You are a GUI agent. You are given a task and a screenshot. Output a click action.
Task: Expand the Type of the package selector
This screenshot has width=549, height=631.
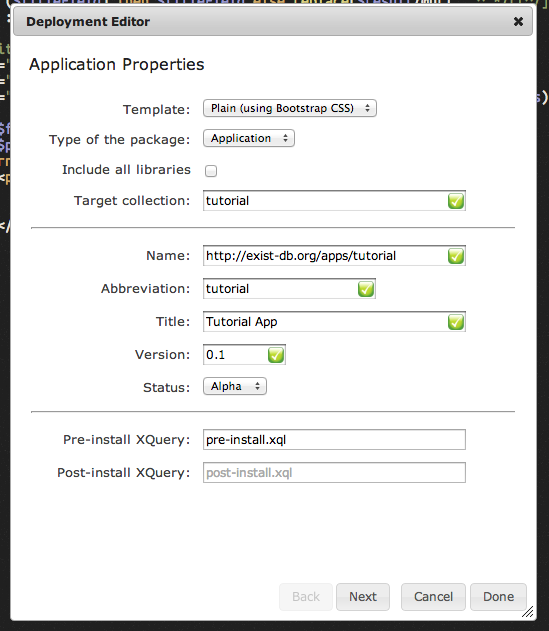tap(249, 138)
